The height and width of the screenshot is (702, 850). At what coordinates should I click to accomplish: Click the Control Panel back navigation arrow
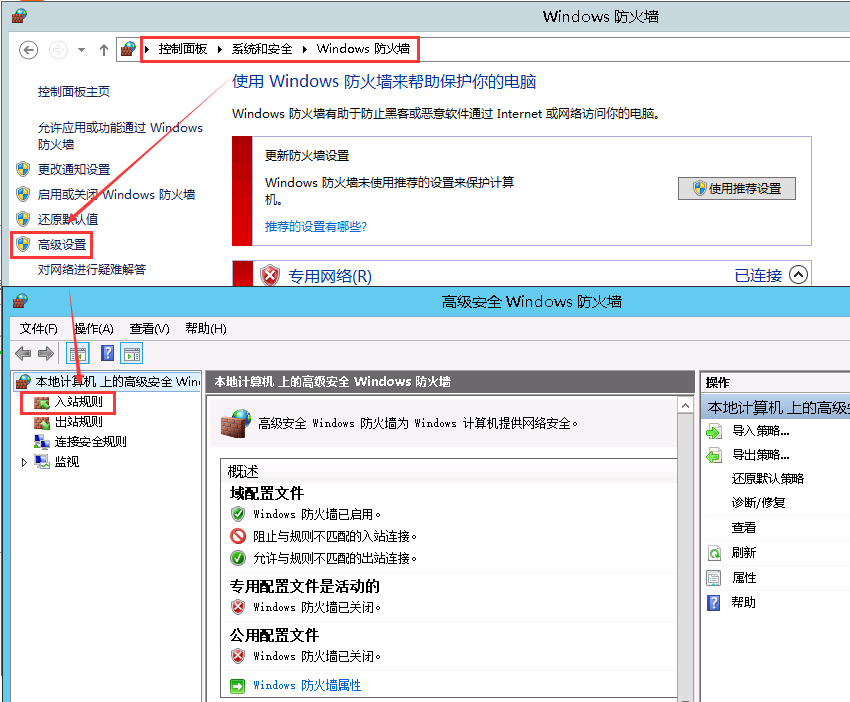[x=28, y=50]
